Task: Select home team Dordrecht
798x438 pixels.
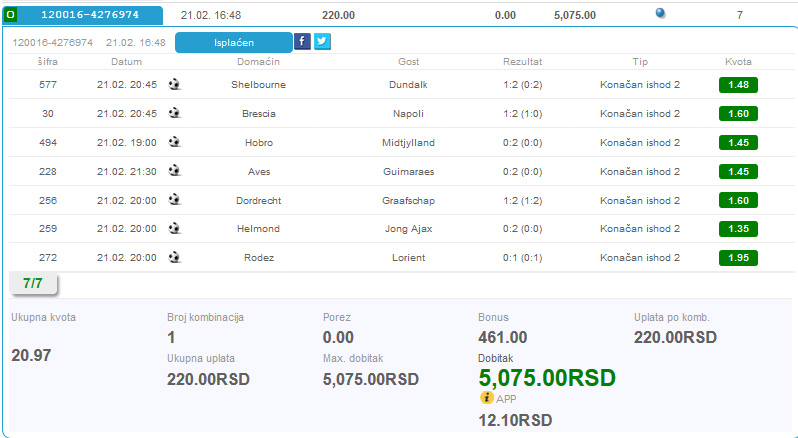Action: [259, 200]
